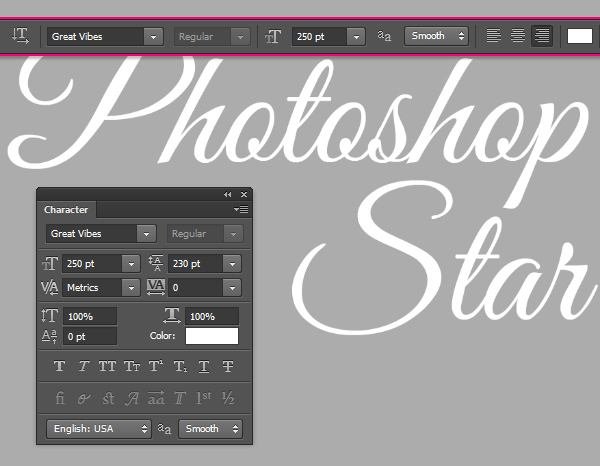Toggle Faux Italic in Character panel
The image size is (600, 466).
point(83,366)
